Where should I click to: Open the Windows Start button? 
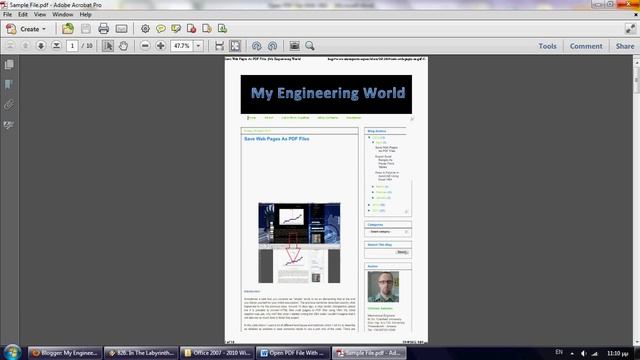click(x=12, y=352)
